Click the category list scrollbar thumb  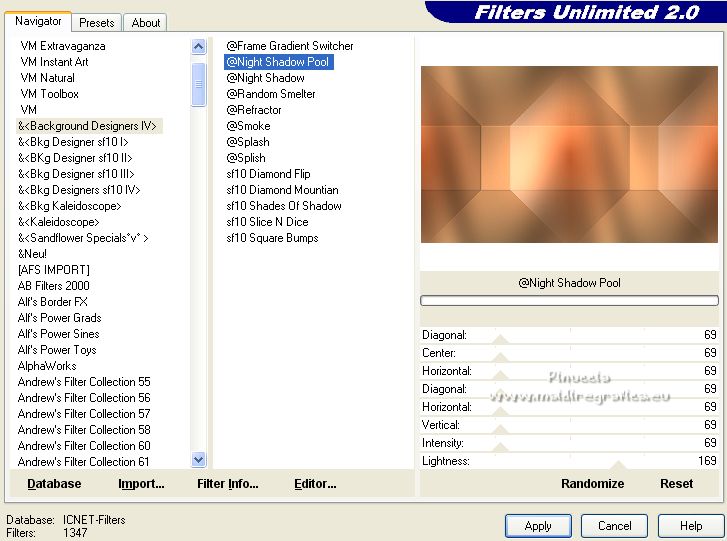pyautogui.click(x=198, y=84)
